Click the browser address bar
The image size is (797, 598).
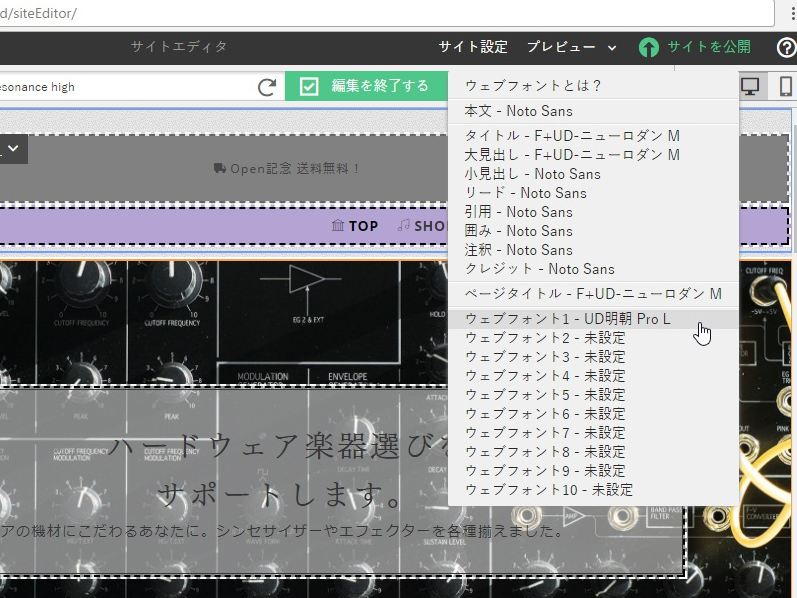(386, 13)
